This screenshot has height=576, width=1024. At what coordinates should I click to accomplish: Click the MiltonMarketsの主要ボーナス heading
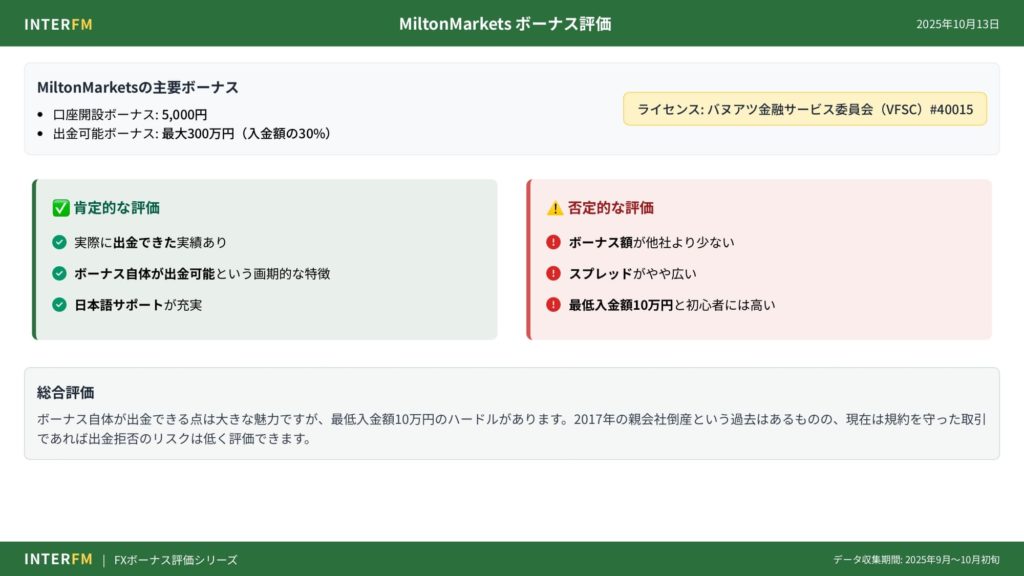tap(137, 88)
